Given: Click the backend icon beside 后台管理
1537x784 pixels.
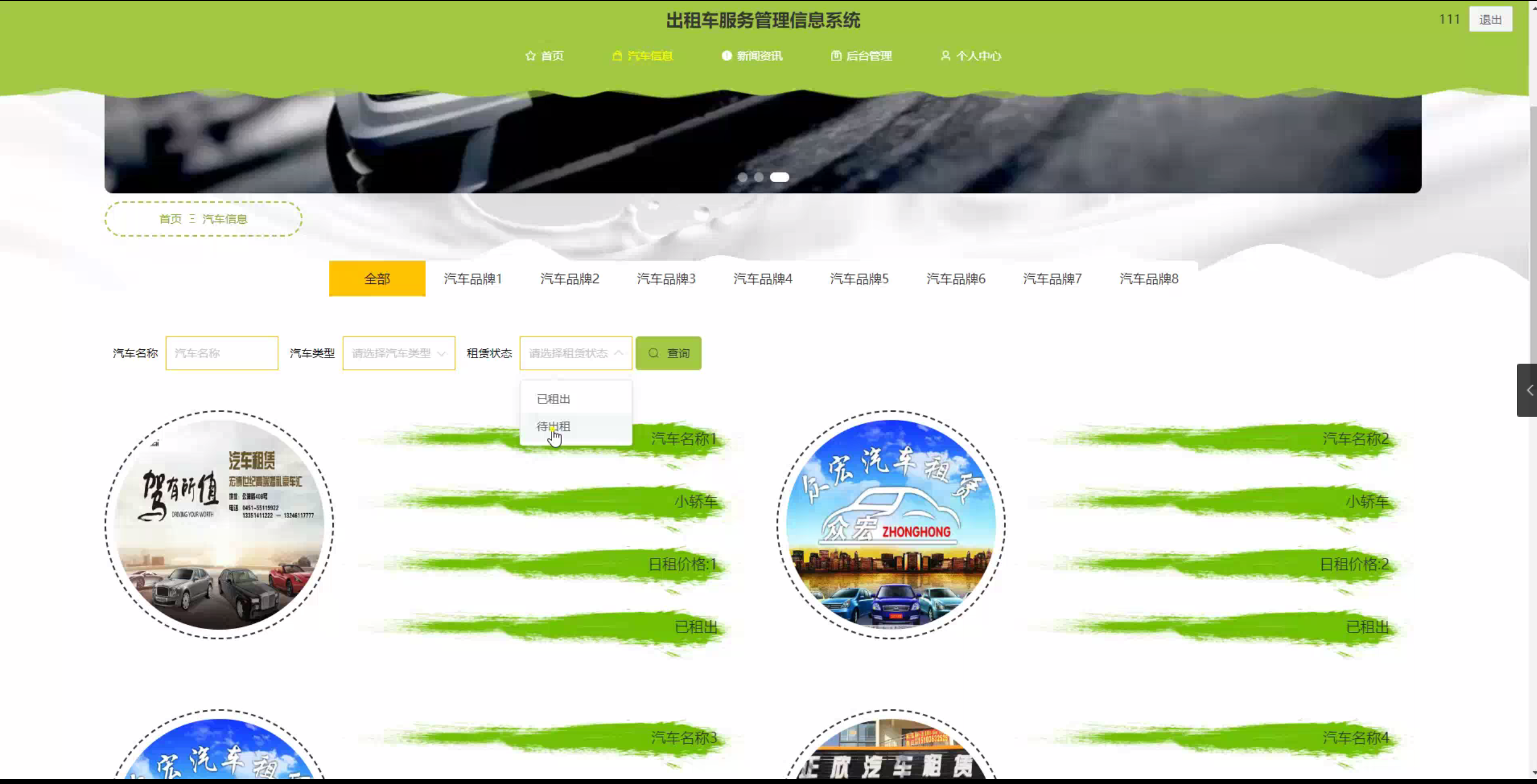Looking at the screenshot, I should click(836, 56).
